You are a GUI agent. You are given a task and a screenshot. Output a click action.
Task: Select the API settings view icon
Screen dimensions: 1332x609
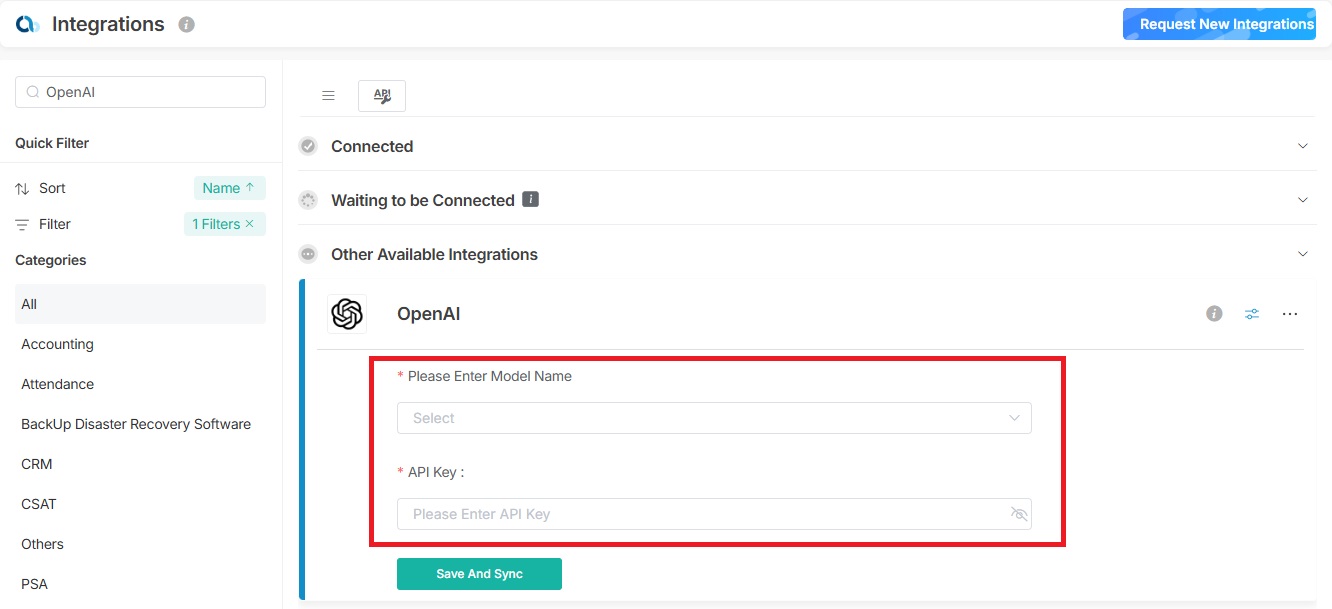382,96
